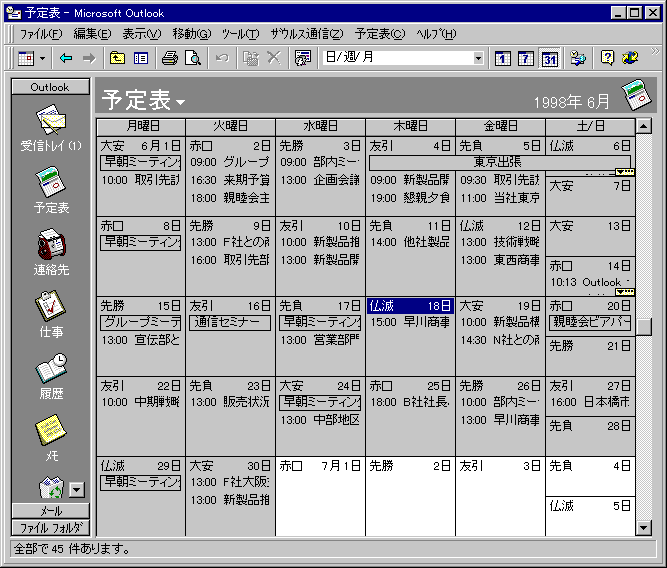Open the 日/週/月 view combo box
This screenshot has height=568, width=667.
coord(403,57)
